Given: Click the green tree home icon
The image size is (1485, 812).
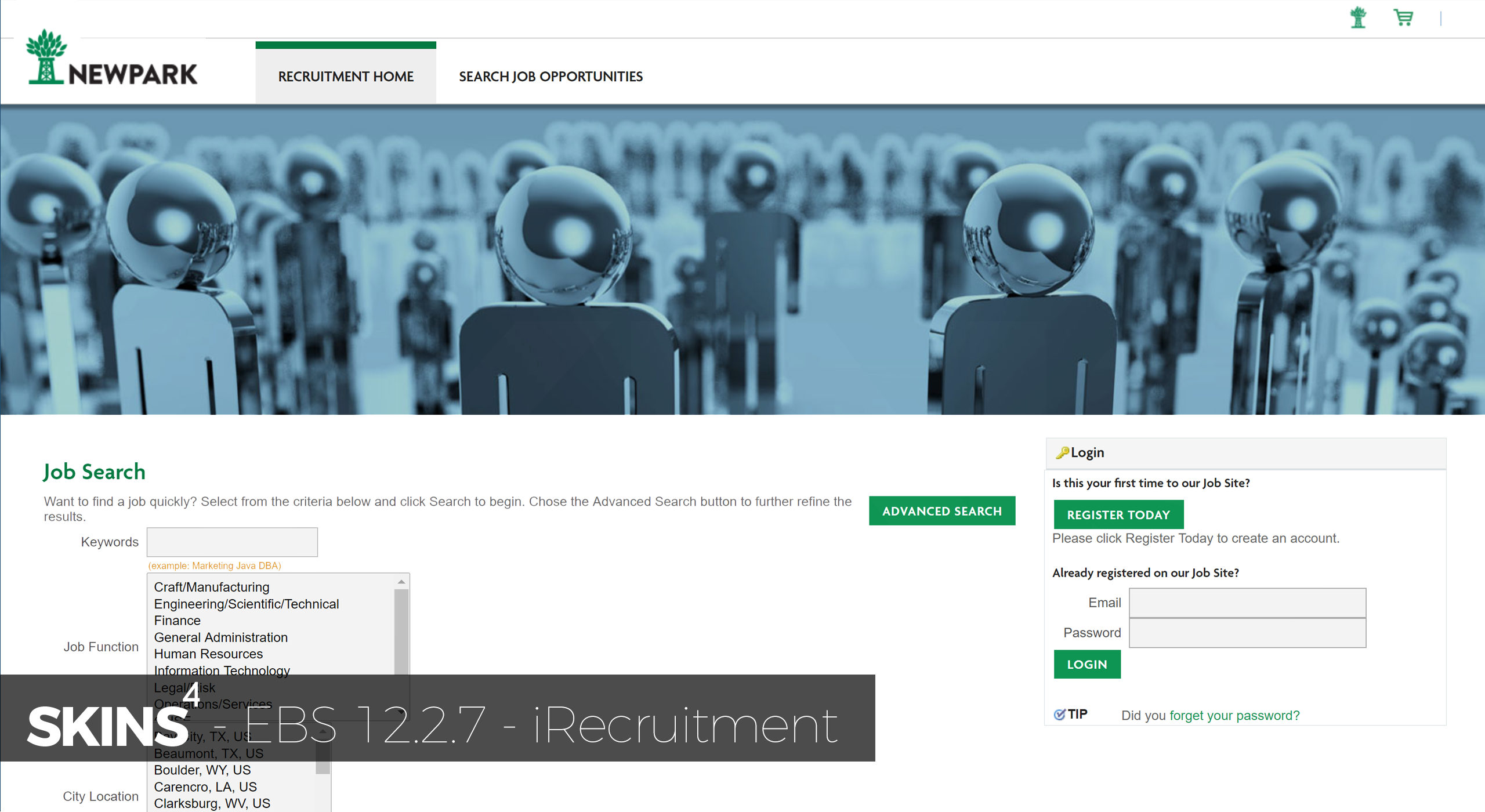Looking at the screenshot, I should coord(1357,17).
